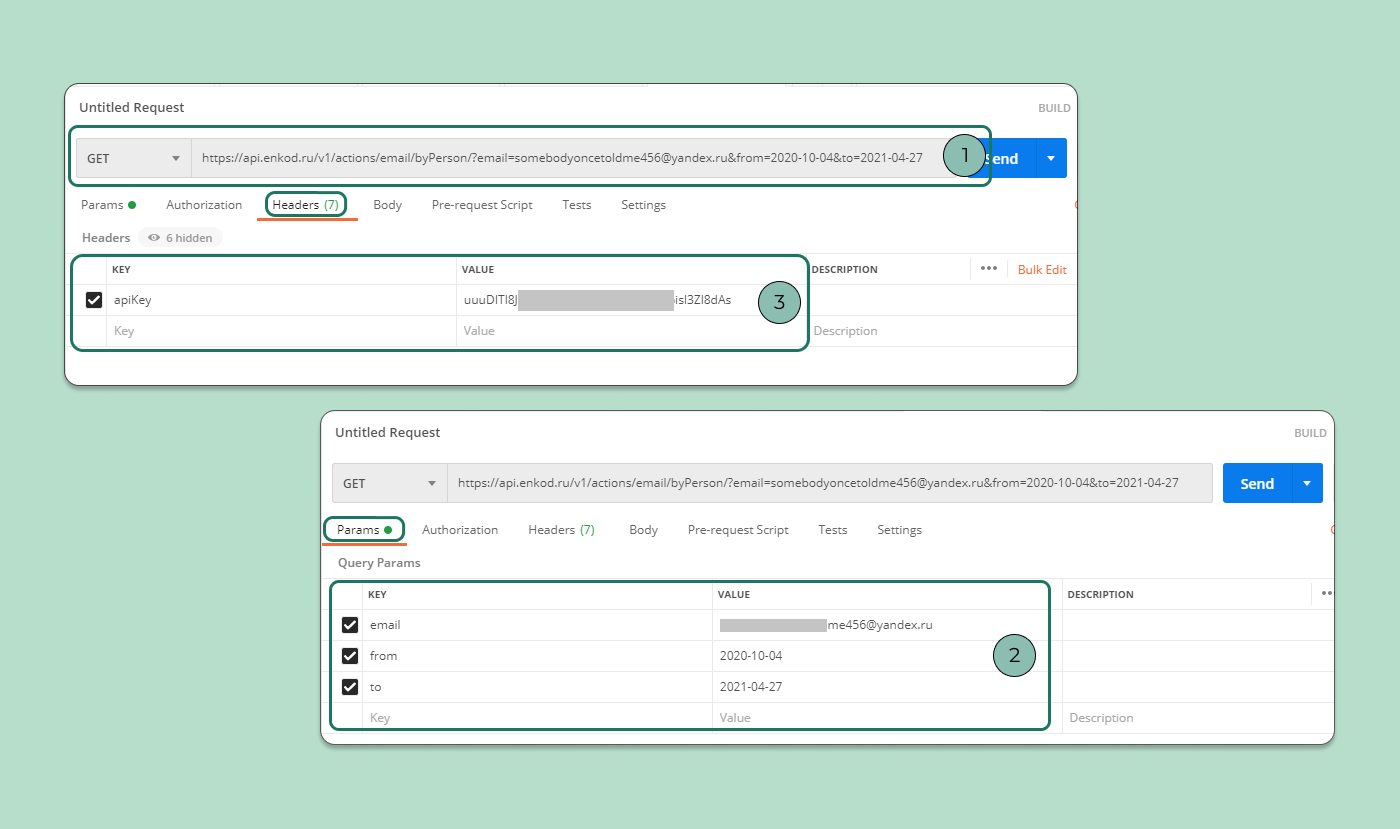Image resolution: width=1400 pixels, height=829 pixels.
Task: Open Authorization tab in top window
Action: click(x=204, y=205)
